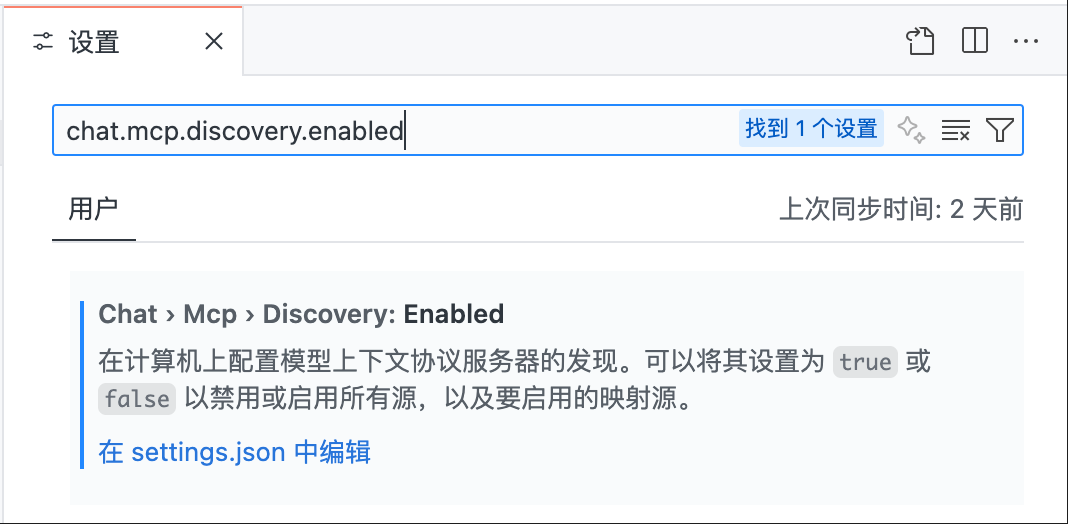Open the settings filter funnel menu
The height and width of the screenshot is (524, 1068).
(x=999, y=129)
